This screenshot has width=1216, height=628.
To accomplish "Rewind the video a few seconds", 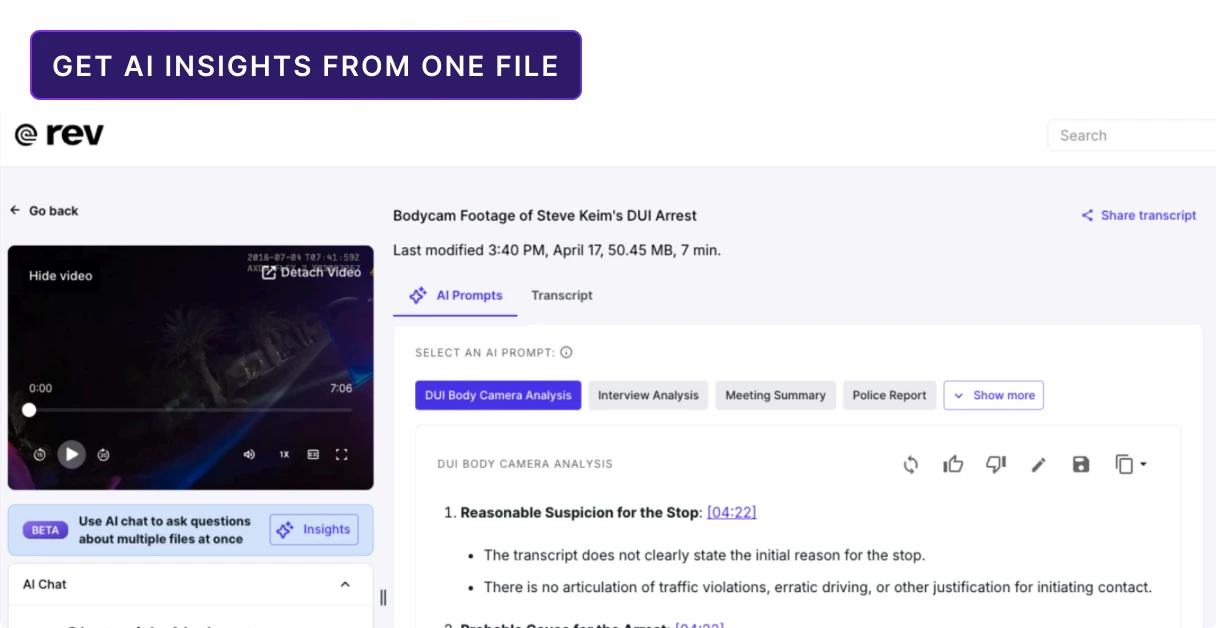I will pos(39,454).
